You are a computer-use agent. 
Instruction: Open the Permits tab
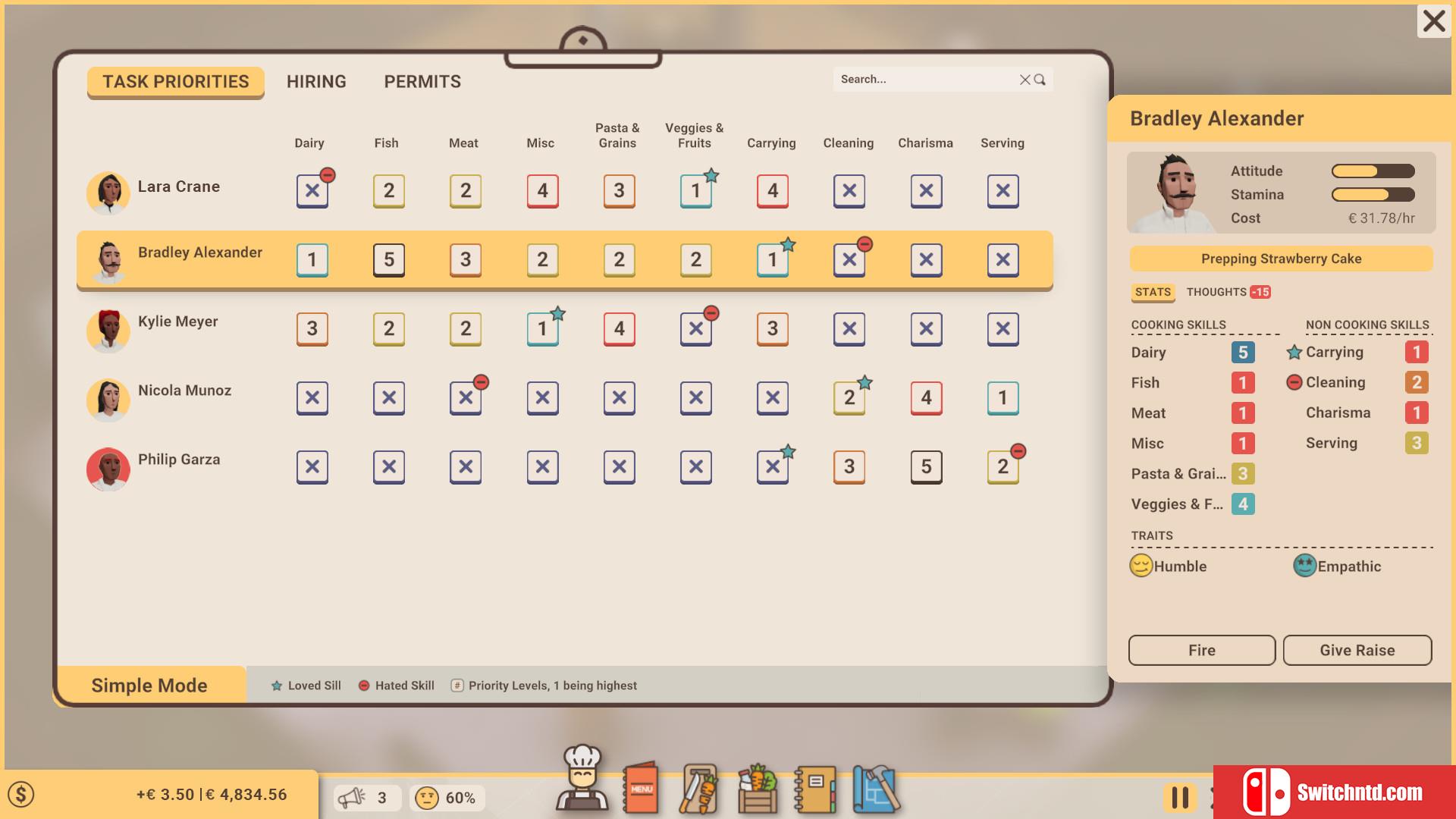422,82
